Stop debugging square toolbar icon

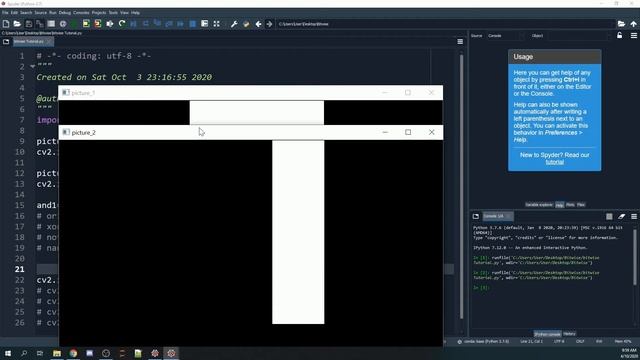[193, 24]
